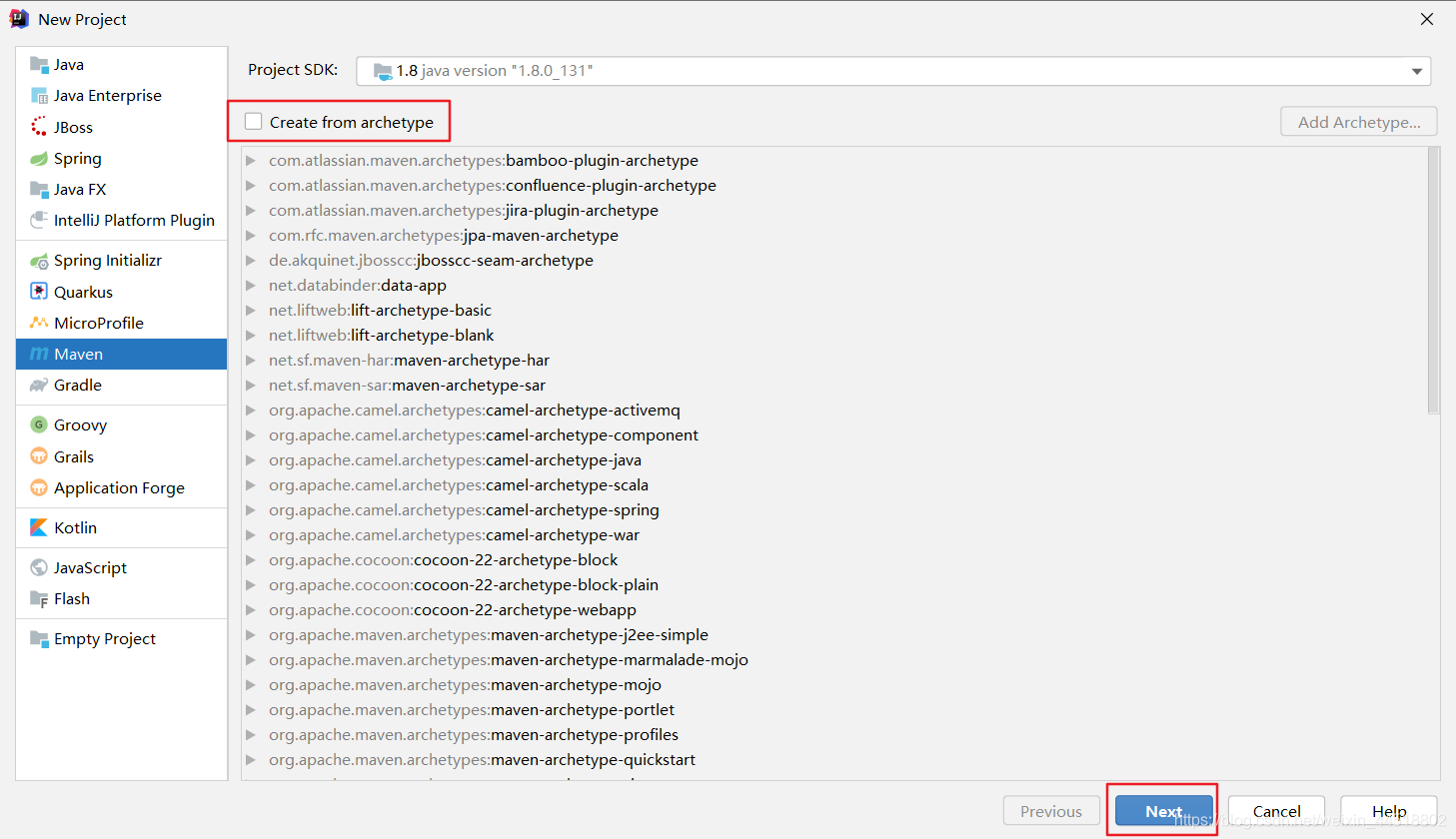Expand confluence-plugin-archetype entry

pyautogui.click(x=251, y=186)
